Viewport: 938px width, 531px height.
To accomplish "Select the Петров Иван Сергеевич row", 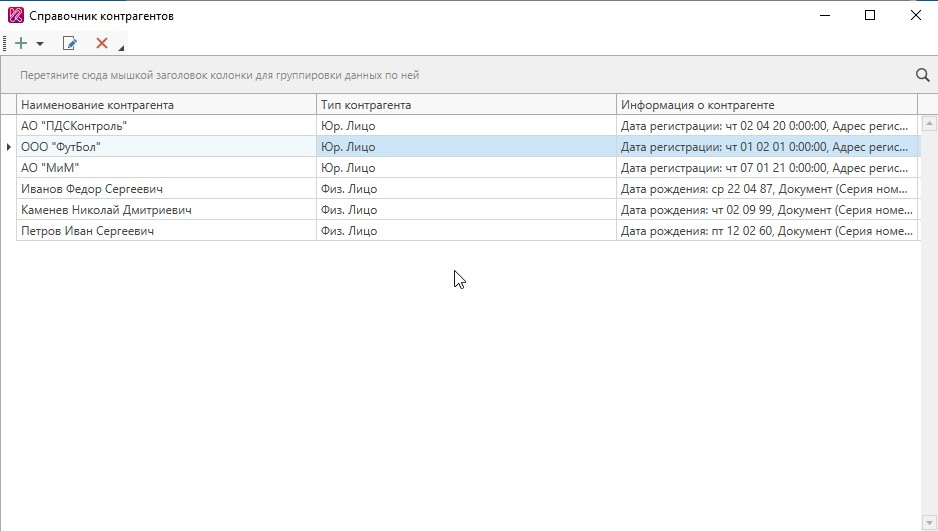I will pos(166,231).
